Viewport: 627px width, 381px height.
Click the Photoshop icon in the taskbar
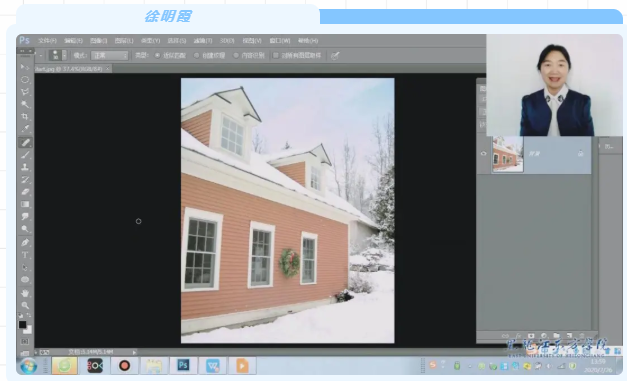click(183, 365)
